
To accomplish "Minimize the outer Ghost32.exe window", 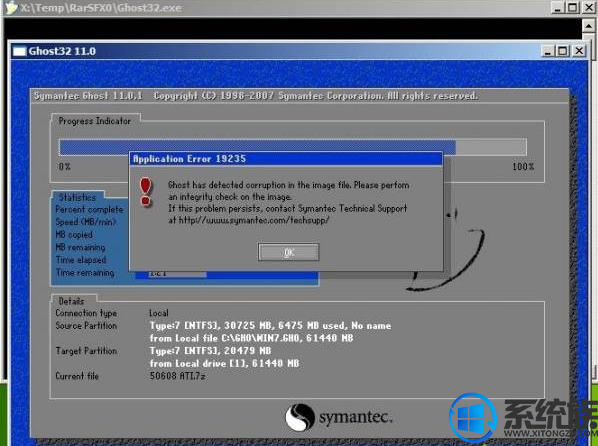I will tap(557, 8).
